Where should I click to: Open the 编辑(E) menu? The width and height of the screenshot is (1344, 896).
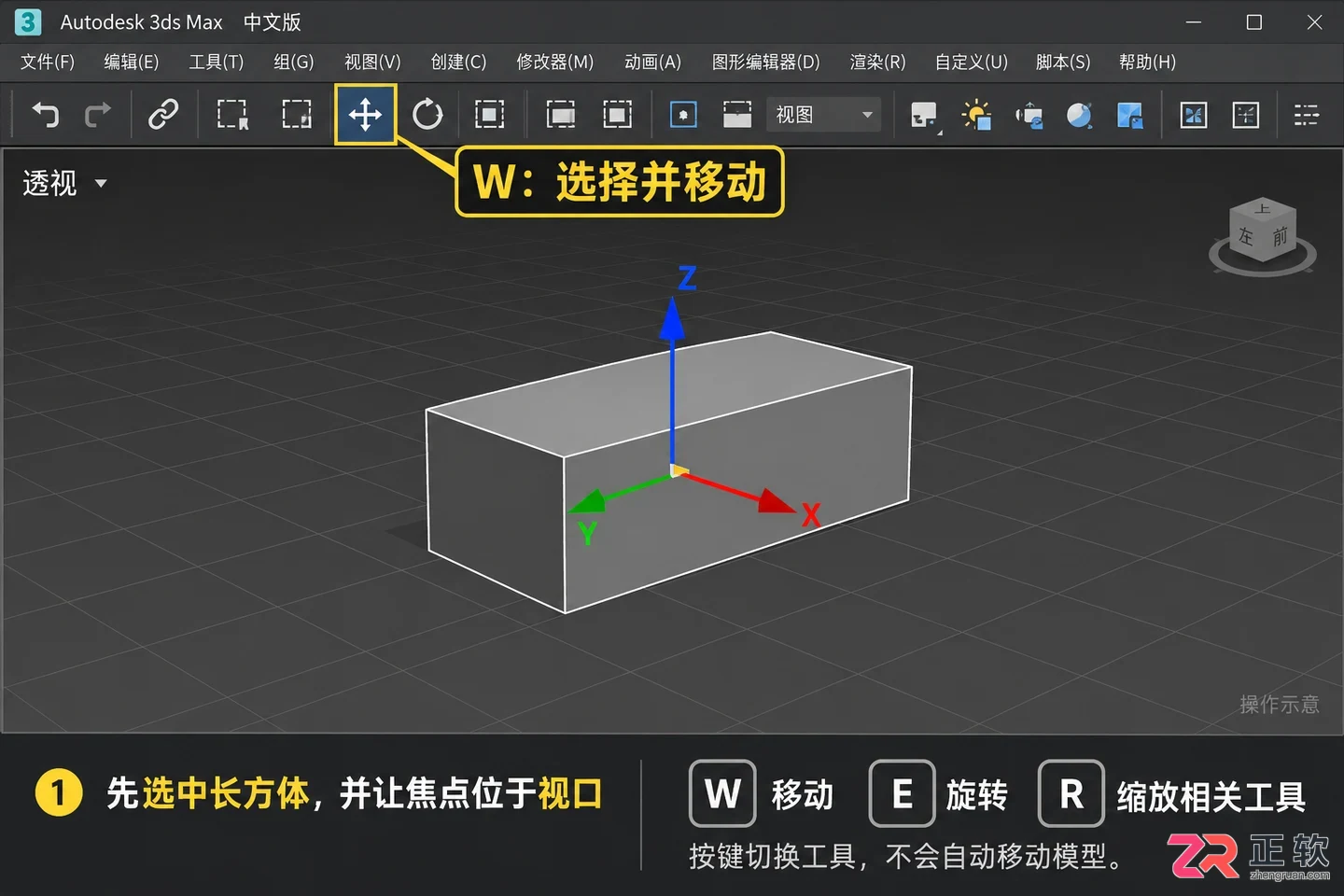[132, 63]
